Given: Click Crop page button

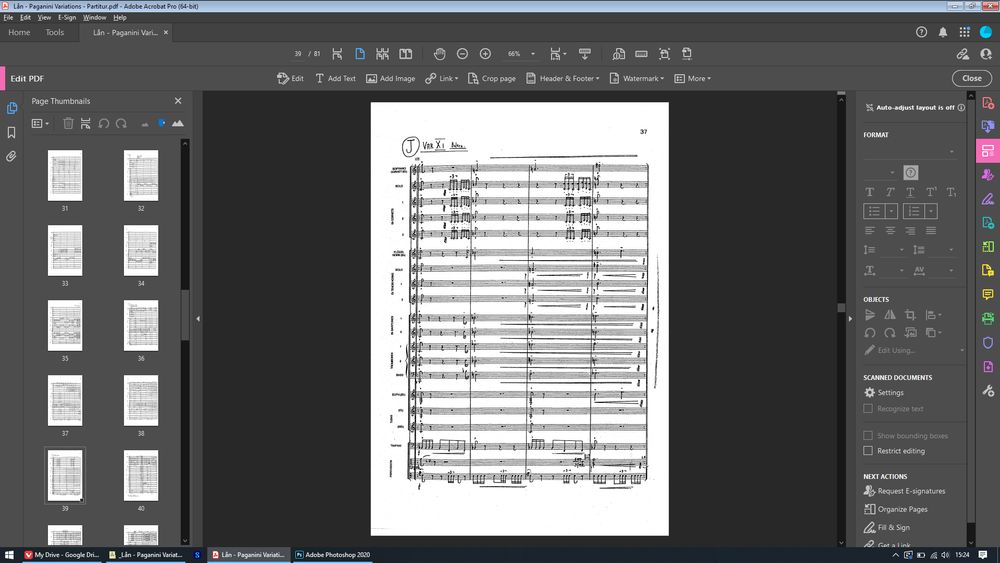Looking at the screenshot, I should click(x=492, y=78).
